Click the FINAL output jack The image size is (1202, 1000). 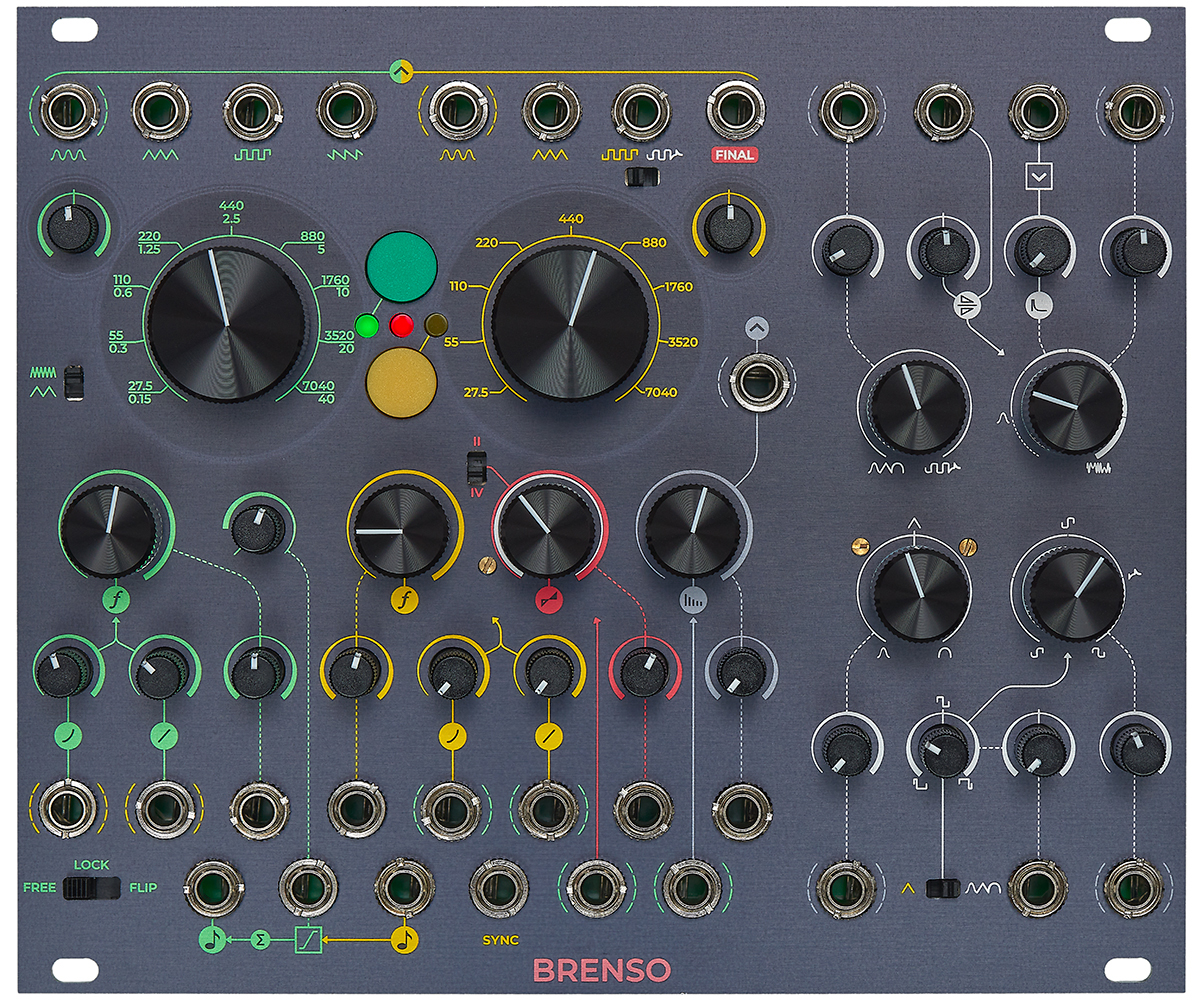pyautogui.click(x=733, y=111)
